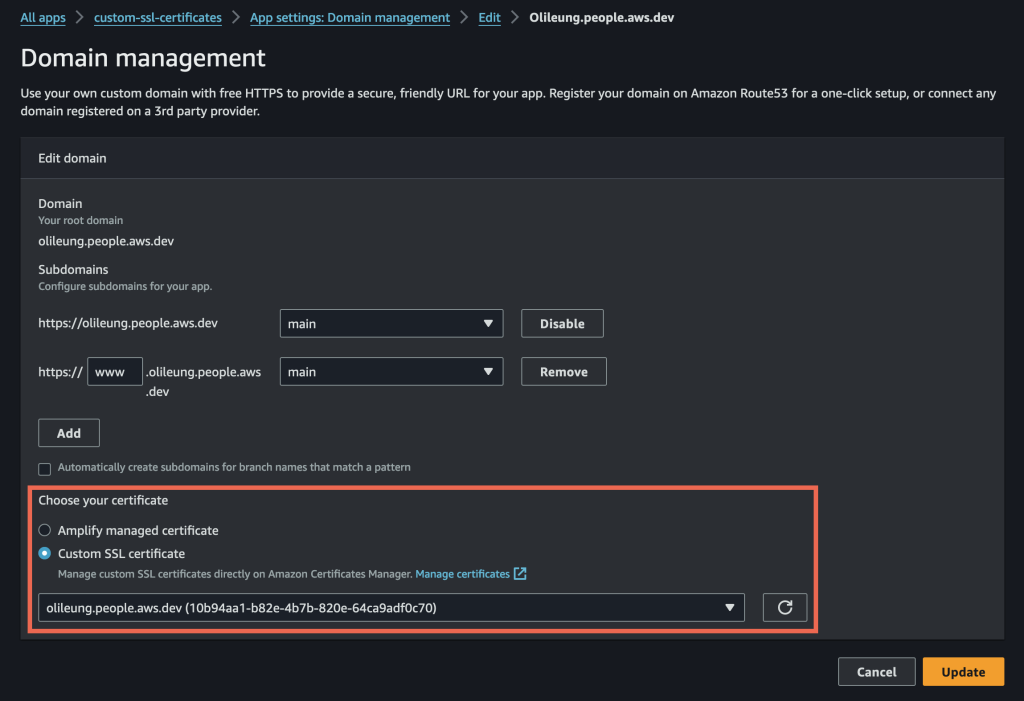Remove the www subdomain entry
Image resolution: width=1024 pixels, height=701 pixels.
pyautogui.click(x=563, y=371)
